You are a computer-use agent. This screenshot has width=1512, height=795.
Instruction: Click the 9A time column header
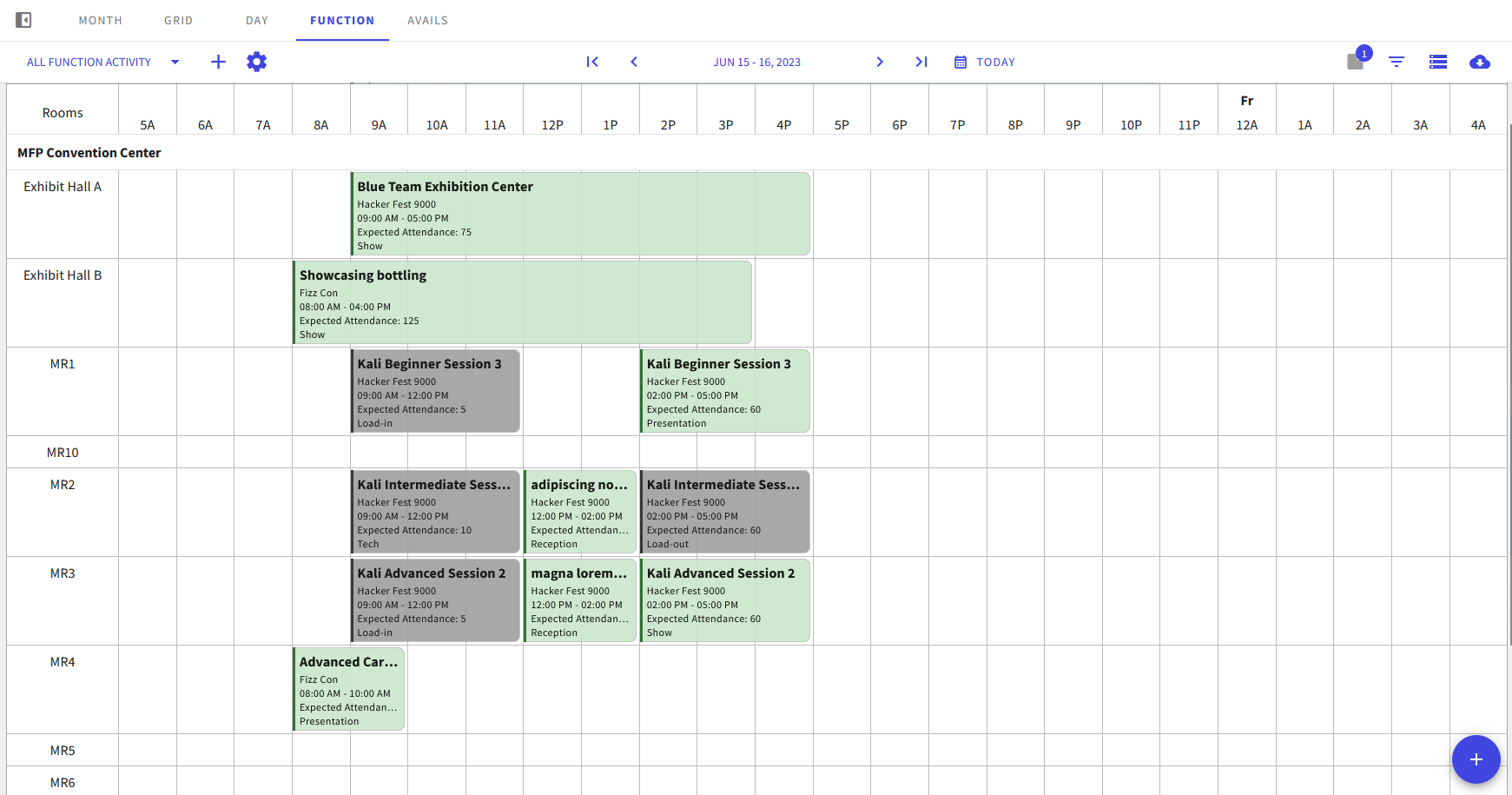[x=379, y=125]
